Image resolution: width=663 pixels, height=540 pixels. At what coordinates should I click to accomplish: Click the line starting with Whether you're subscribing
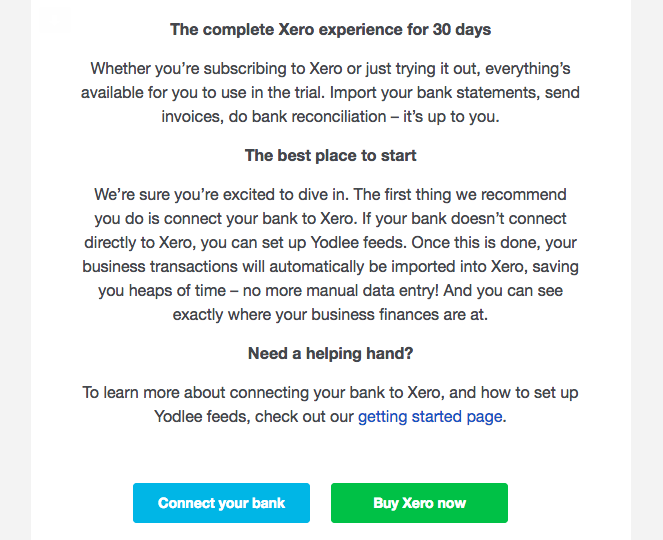pos(330,69)
